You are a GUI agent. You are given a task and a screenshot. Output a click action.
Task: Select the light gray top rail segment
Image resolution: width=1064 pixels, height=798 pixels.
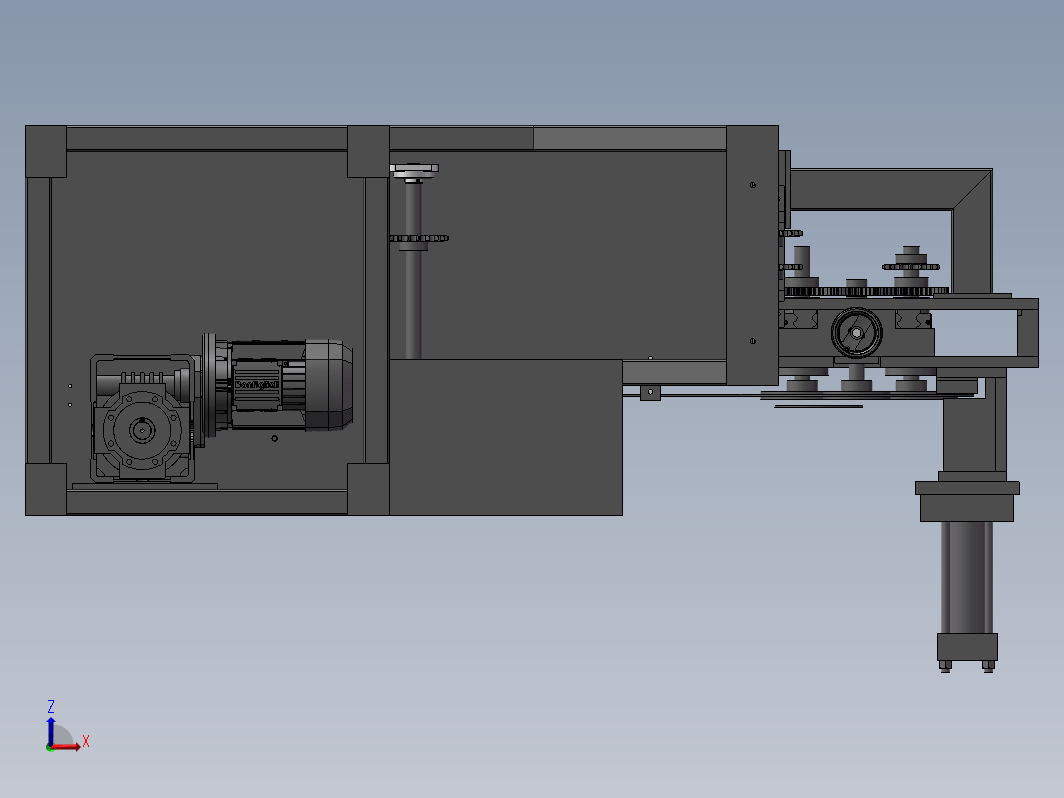630,138
